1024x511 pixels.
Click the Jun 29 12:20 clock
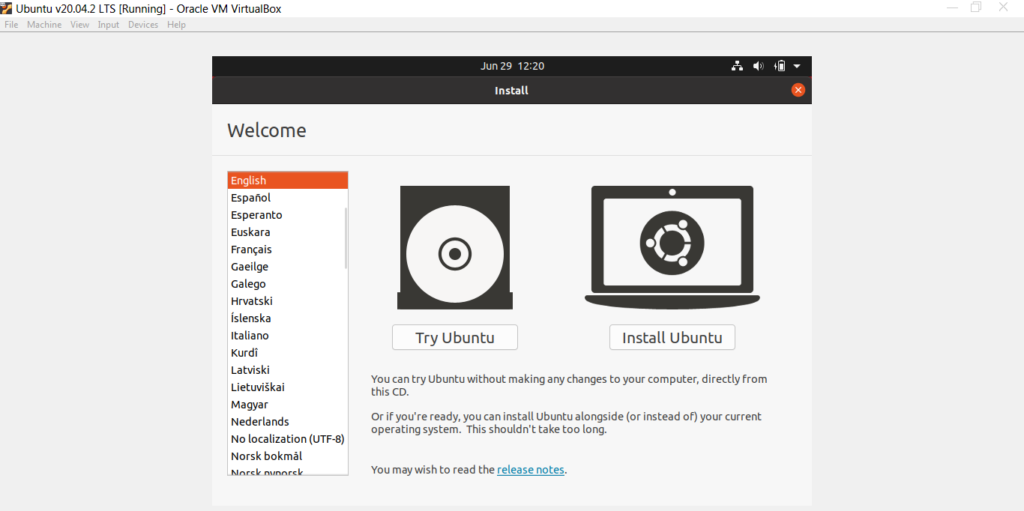pyautogui.click(x=512, y=66)
